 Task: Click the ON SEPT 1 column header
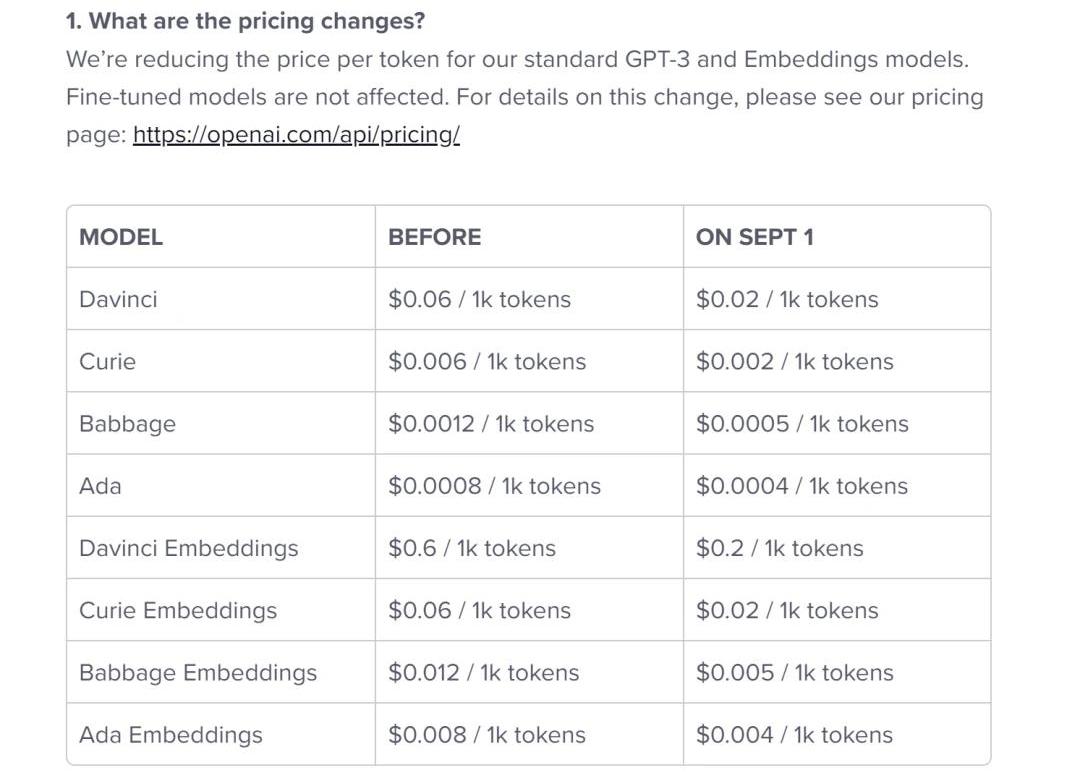tap(754, 237)
